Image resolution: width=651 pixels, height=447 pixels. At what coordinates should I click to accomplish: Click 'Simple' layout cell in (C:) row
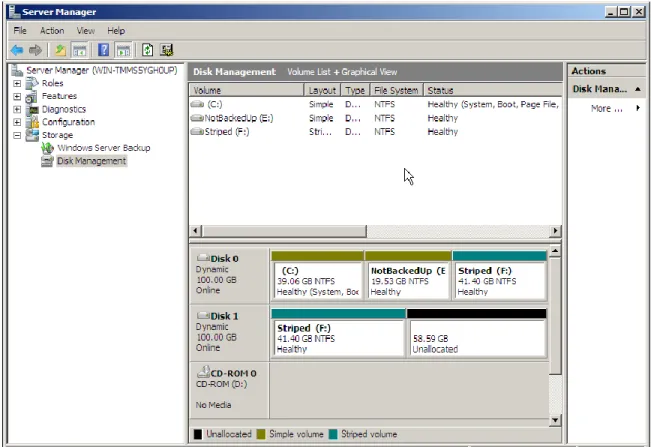pos(321,104)
